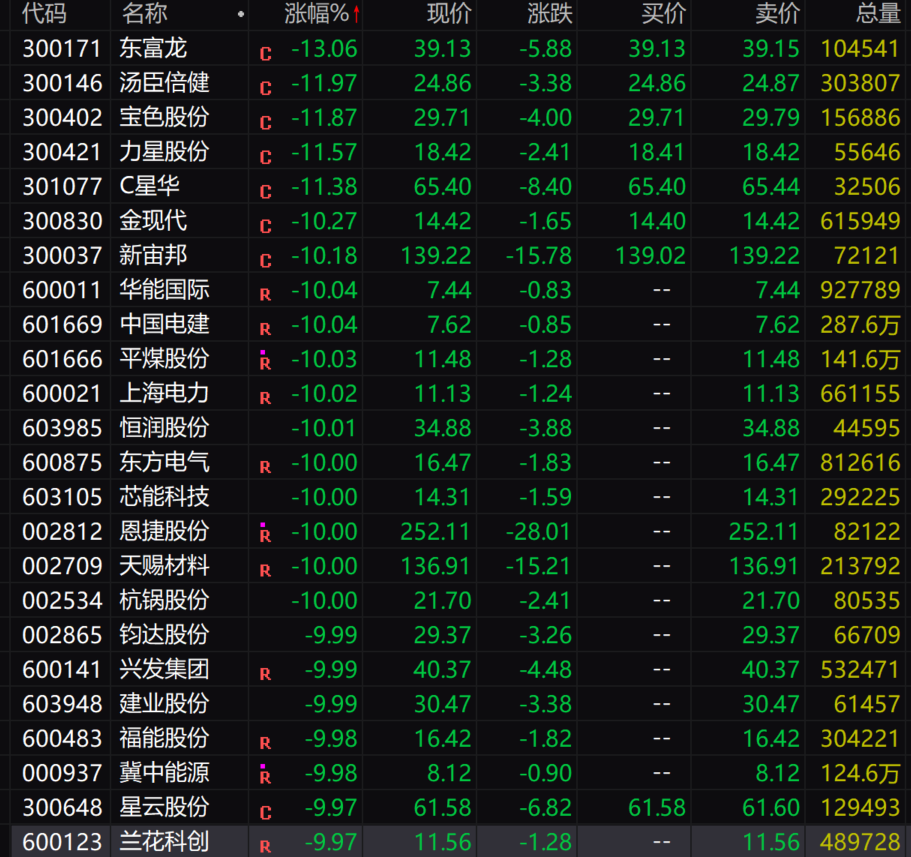Select stock code 603985

click(x=62, y=428)
